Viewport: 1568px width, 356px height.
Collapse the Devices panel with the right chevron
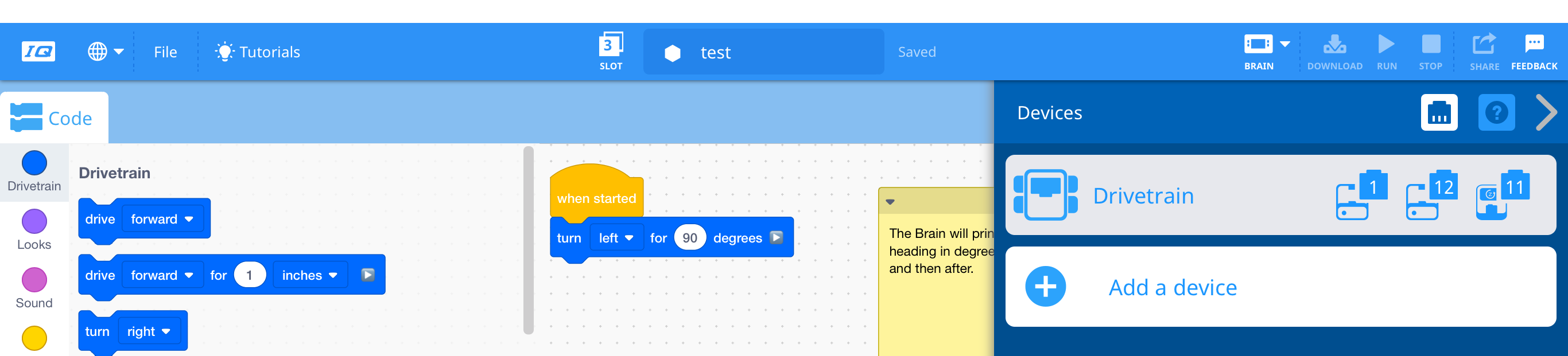(1545, 112)
